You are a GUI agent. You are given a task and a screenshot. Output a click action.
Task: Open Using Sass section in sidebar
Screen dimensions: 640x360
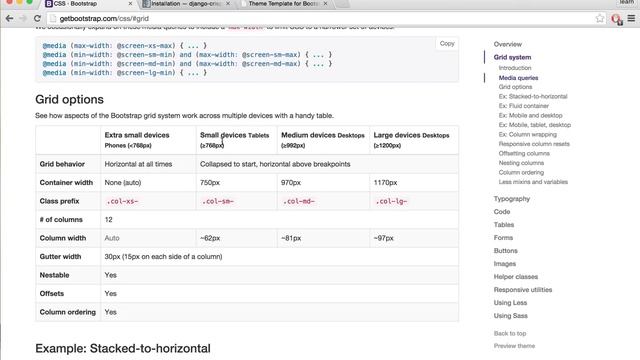pos(511,316)
